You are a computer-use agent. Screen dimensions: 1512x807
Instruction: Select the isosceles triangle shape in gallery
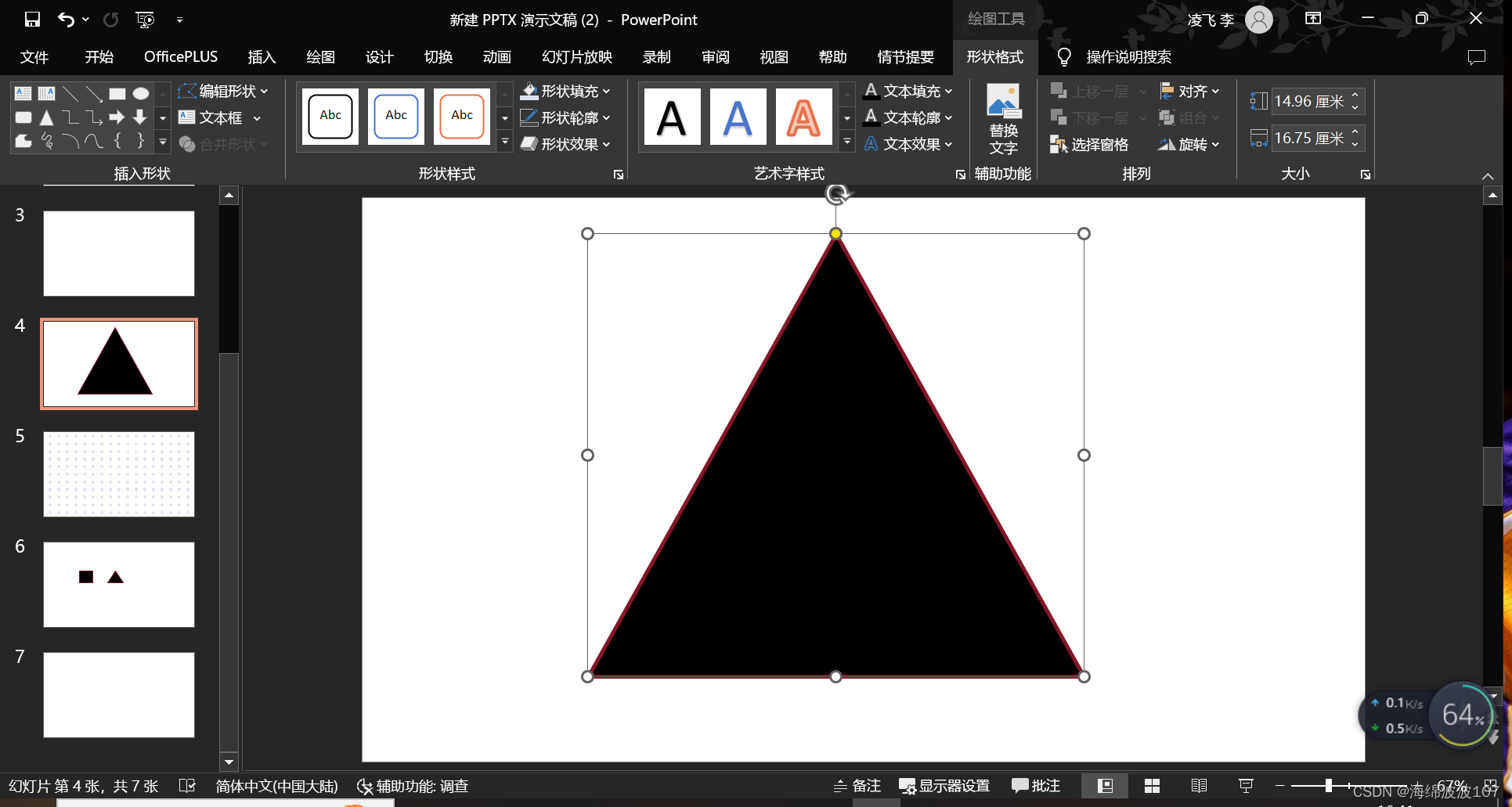47,117
